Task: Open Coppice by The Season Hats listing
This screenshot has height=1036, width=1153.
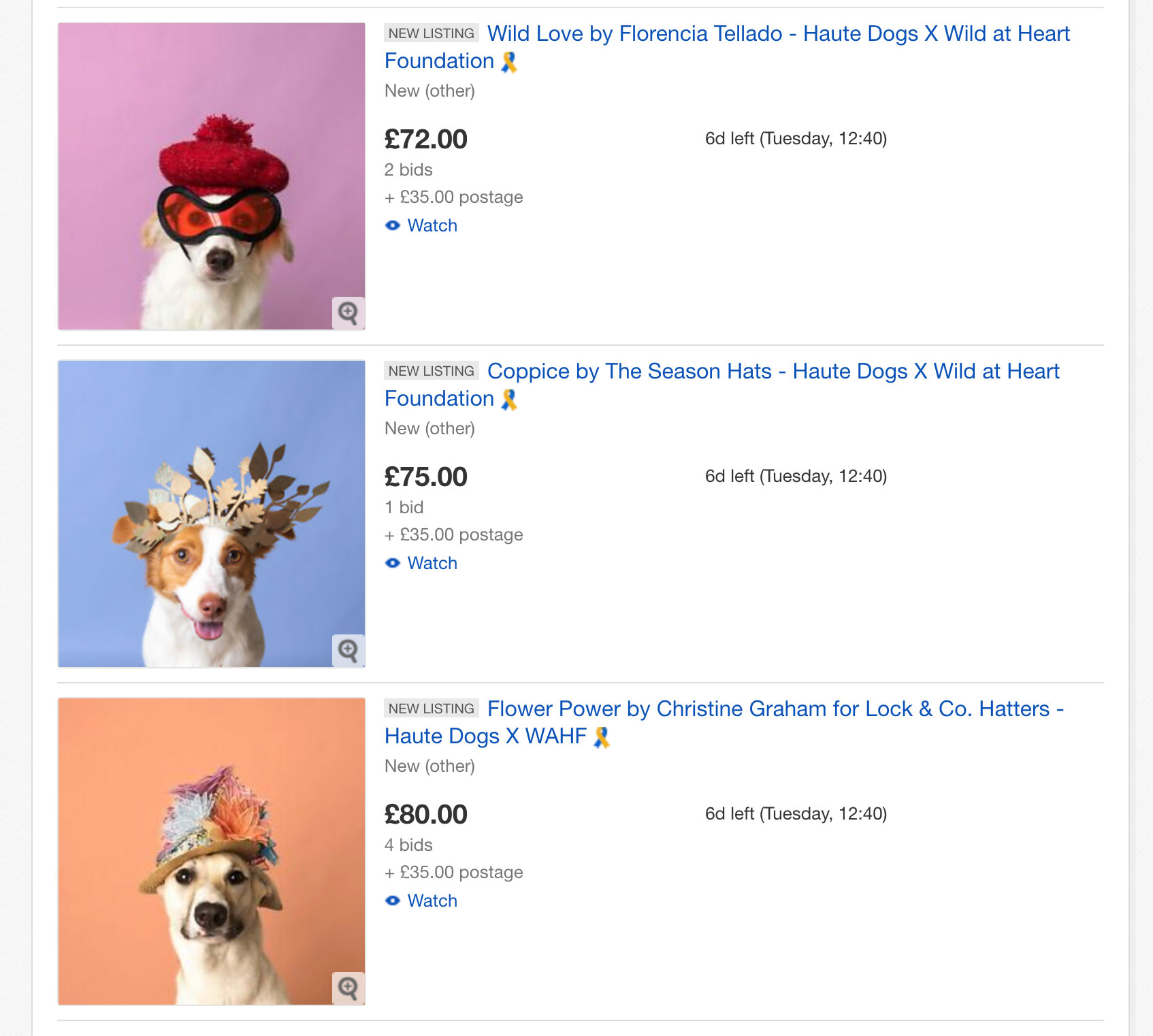Action: click(x=722, y=385)
